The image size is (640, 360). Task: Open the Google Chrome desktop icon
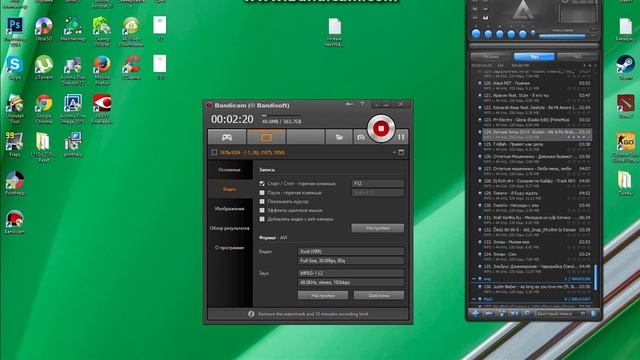click(x=44, y=109)
